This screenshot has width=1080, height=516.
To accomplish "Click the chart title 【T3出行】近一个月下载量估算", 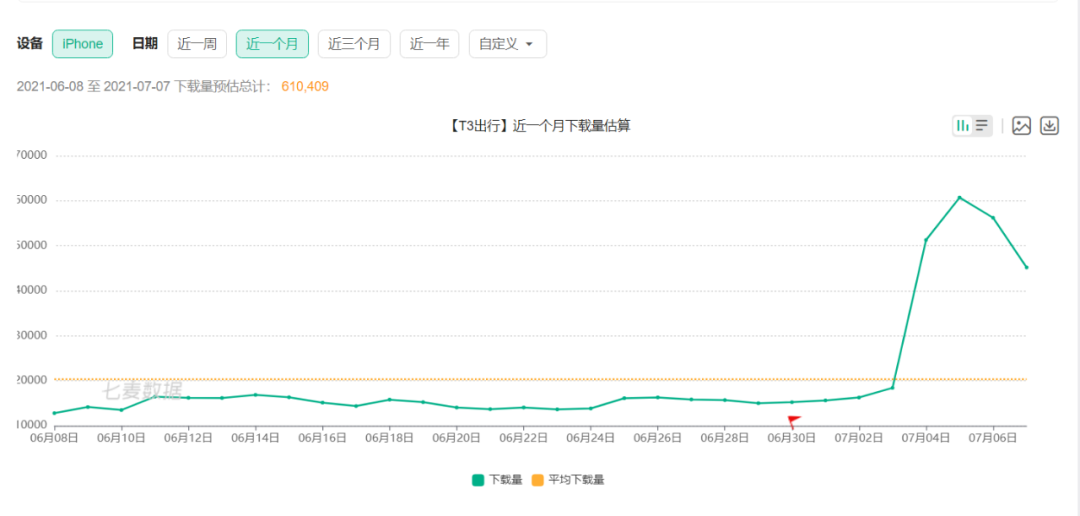I will (540, 126).
